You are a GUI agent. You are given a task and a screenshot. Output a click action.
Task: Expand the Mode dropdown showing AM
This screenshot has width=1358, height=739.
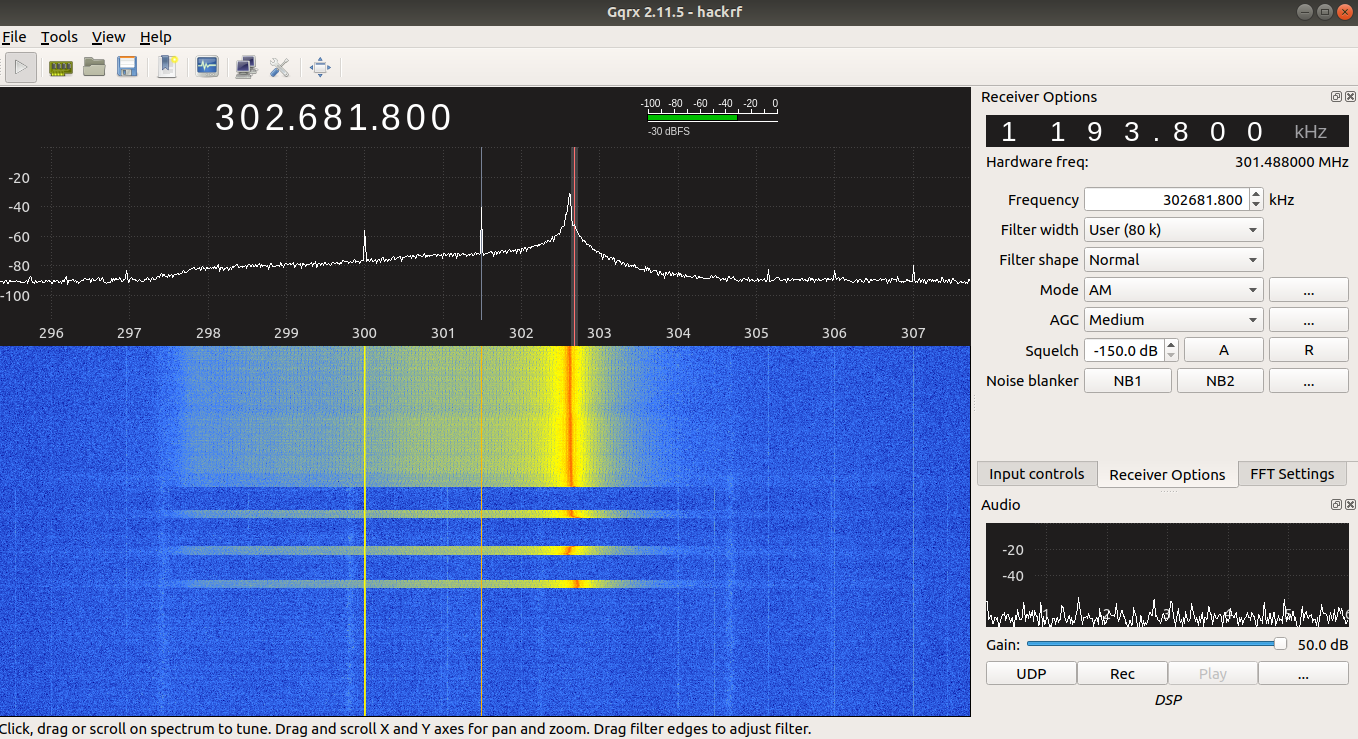point(1173,290)
